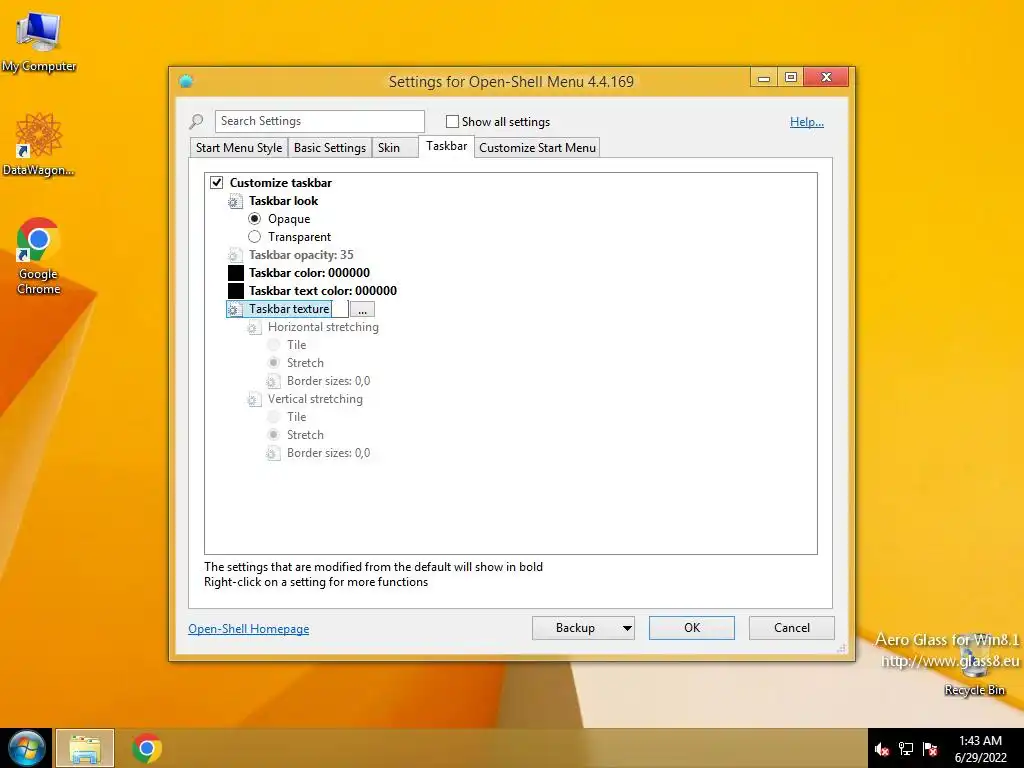Click the gear icon beside Vertical stretching
This screenshot has height=768, width=1024.
(254, 399)
